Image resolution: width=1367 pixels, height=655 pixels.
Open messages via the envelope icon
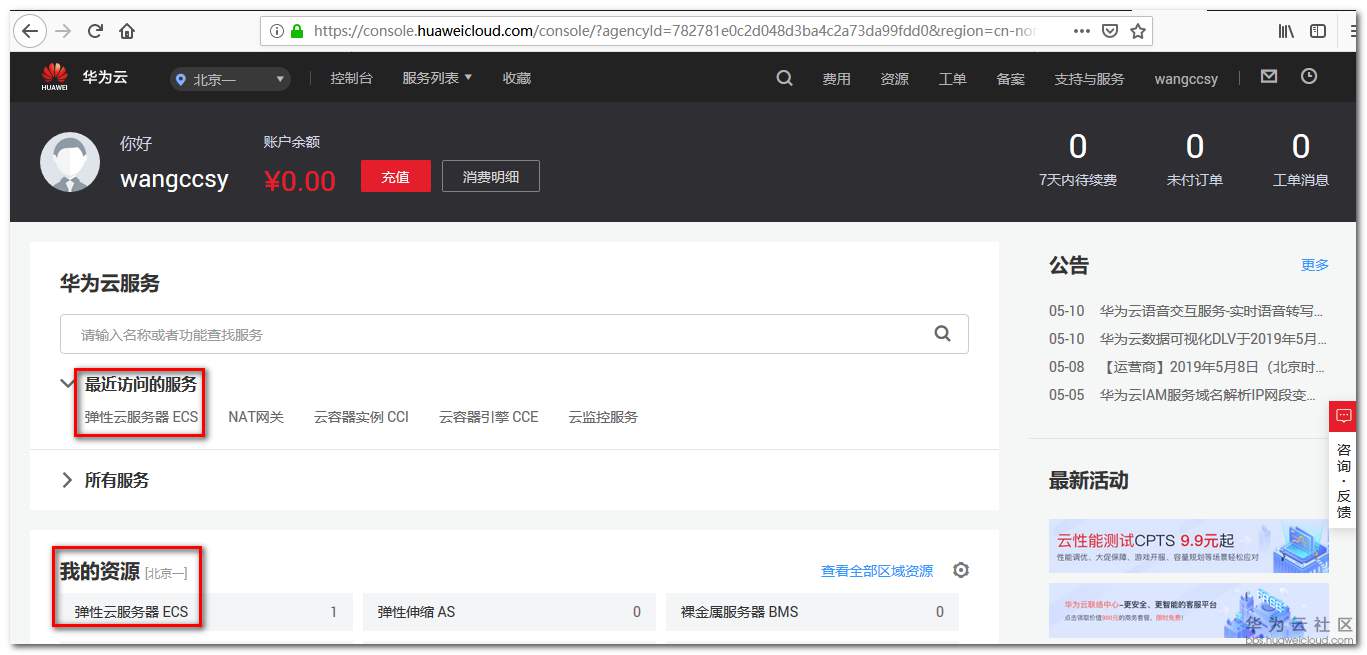tap(1269, 76)
